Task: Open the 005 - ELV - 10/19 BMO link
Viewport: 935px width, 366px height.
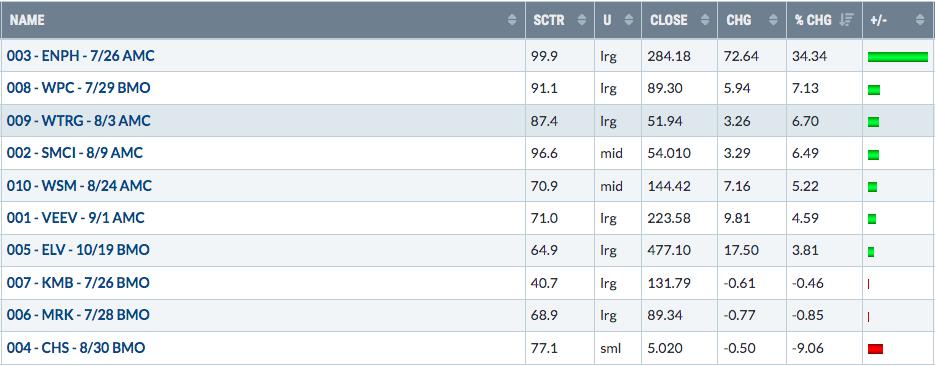Action: click(x=78, y=250)
